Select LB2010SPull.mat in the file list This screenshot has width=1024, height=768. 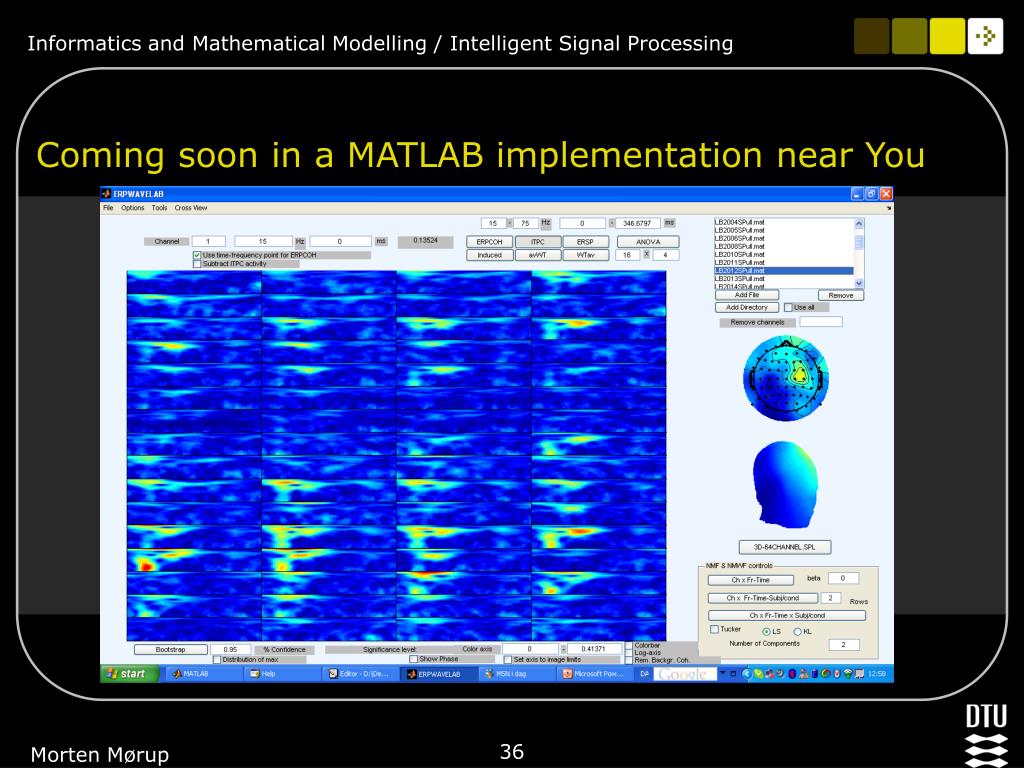[784, 255]
